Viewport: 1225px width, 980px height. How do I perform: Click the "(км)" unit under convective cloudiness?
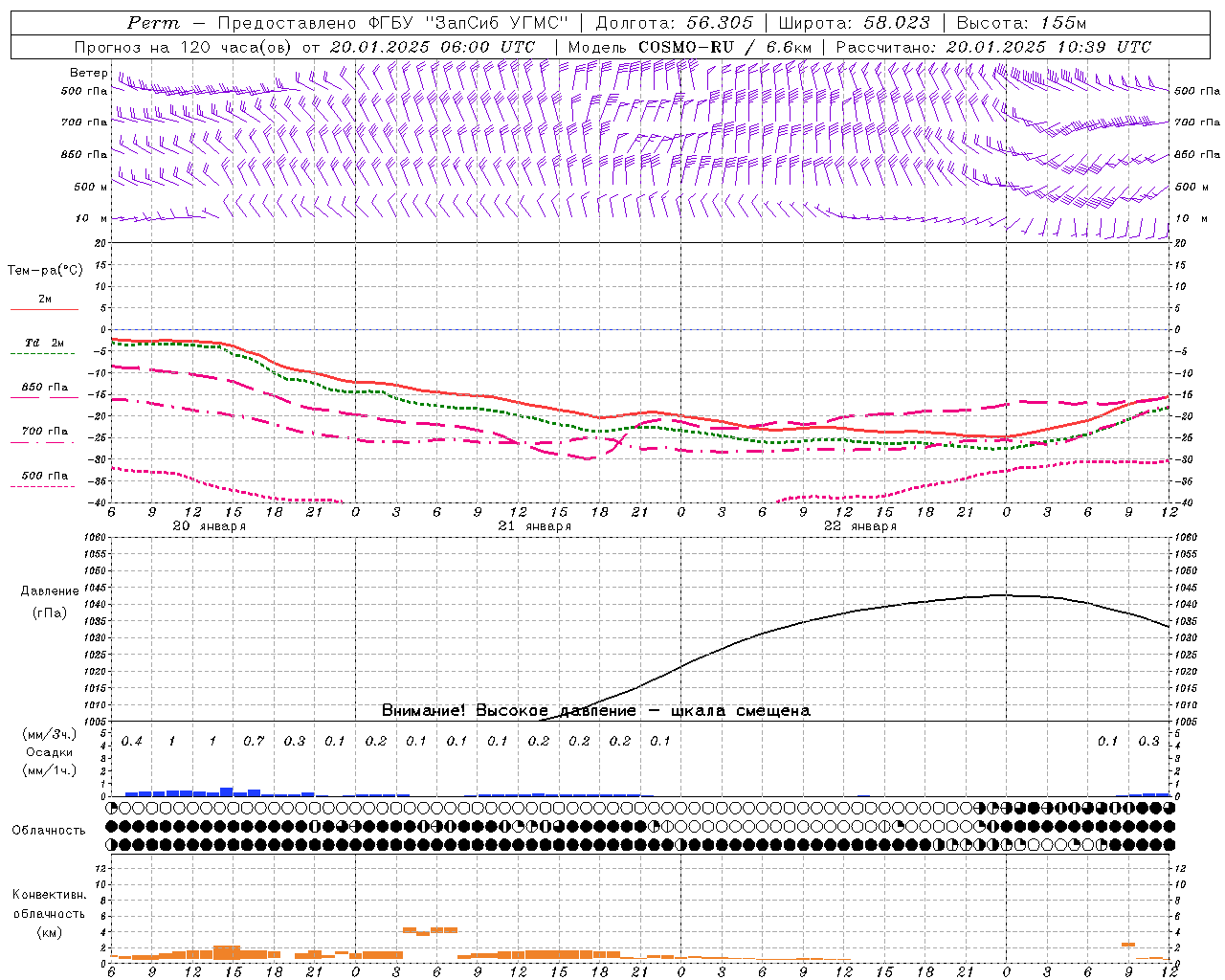50,932
